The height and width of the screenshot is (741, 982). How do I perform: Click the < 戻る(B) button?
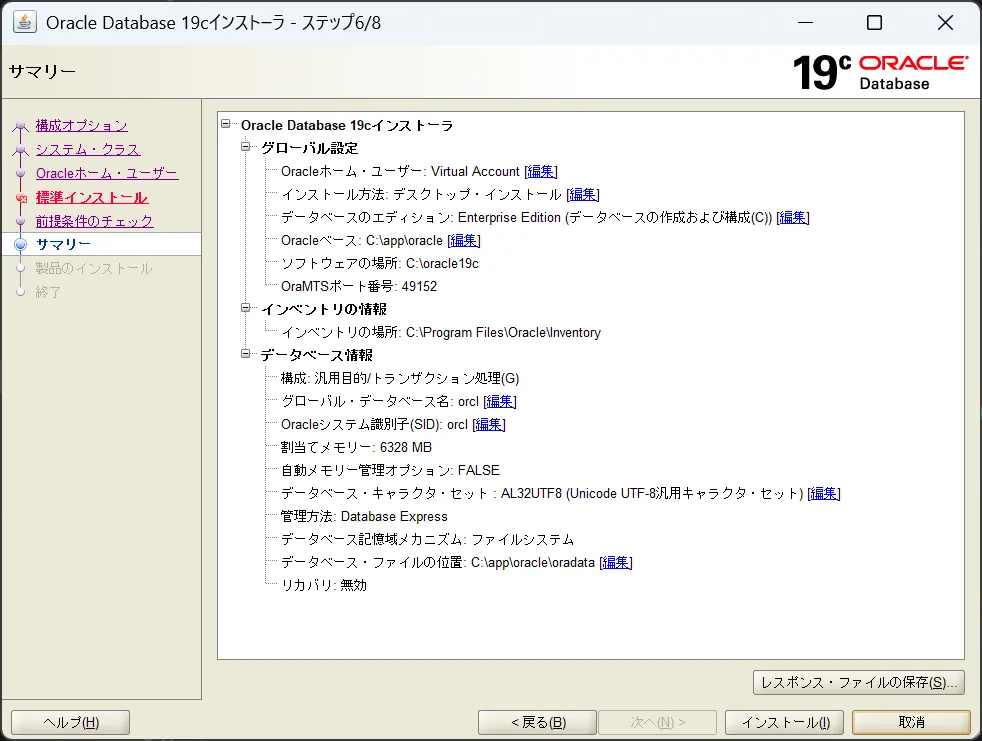pos(537,722)
